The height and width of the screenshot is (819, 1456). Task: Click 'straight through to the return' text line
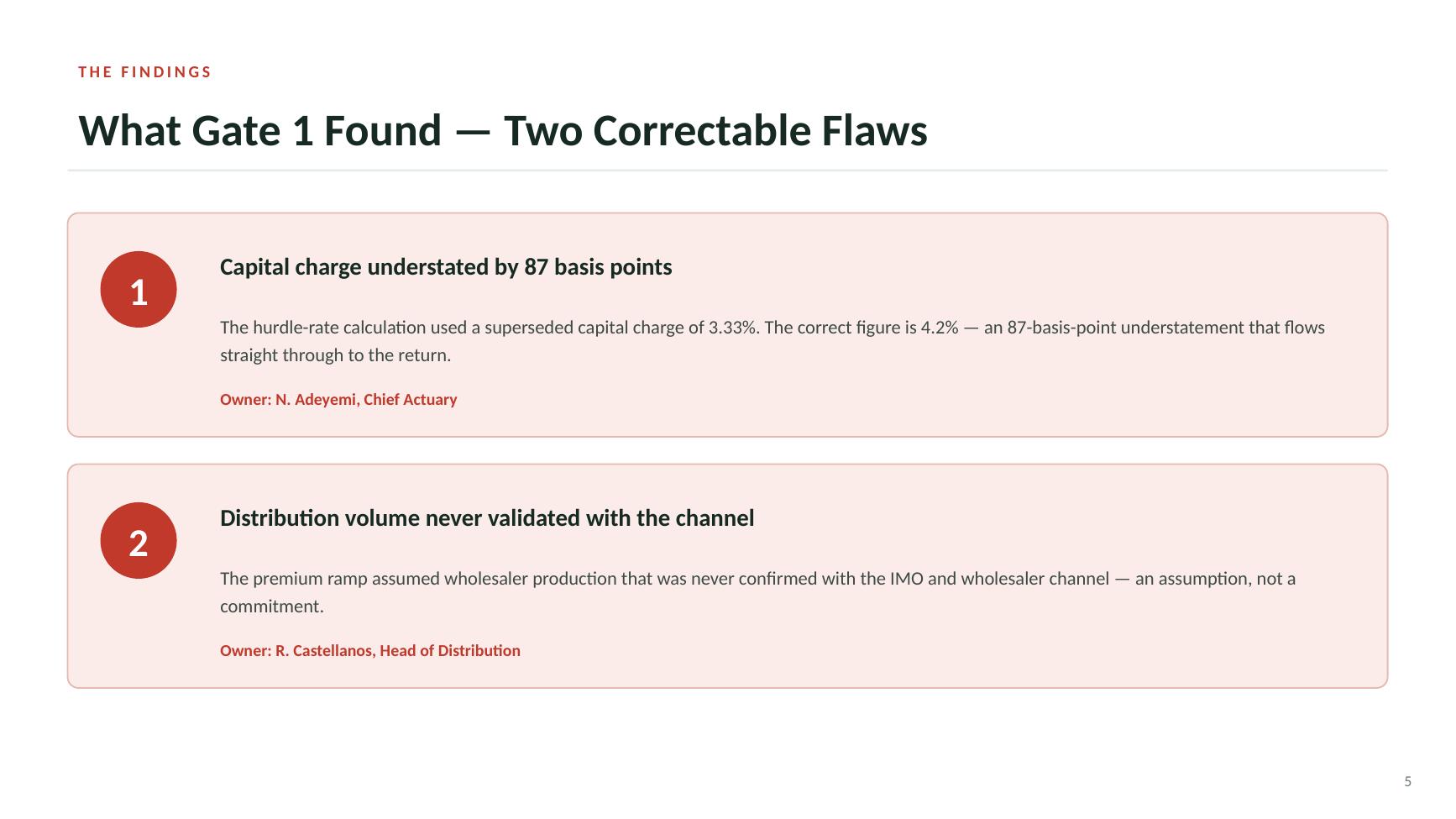336,355
